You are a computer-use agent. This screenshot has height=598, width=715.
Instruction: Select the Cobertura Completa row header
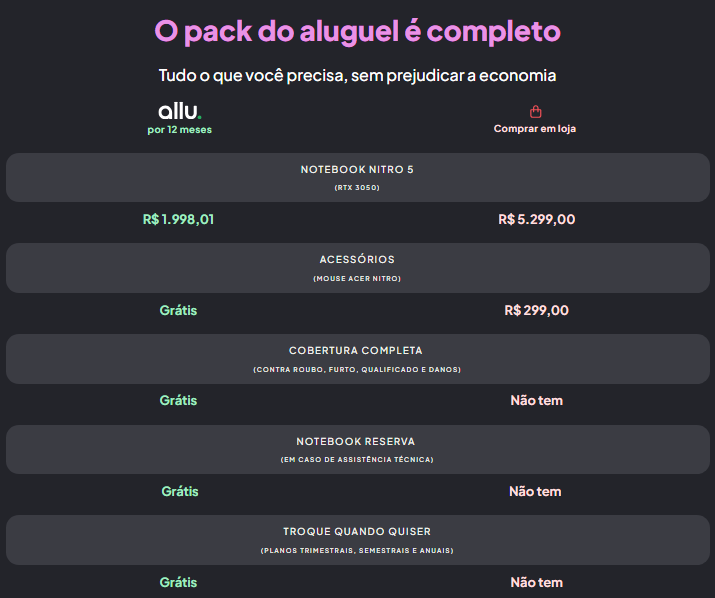tap(357, 358)
